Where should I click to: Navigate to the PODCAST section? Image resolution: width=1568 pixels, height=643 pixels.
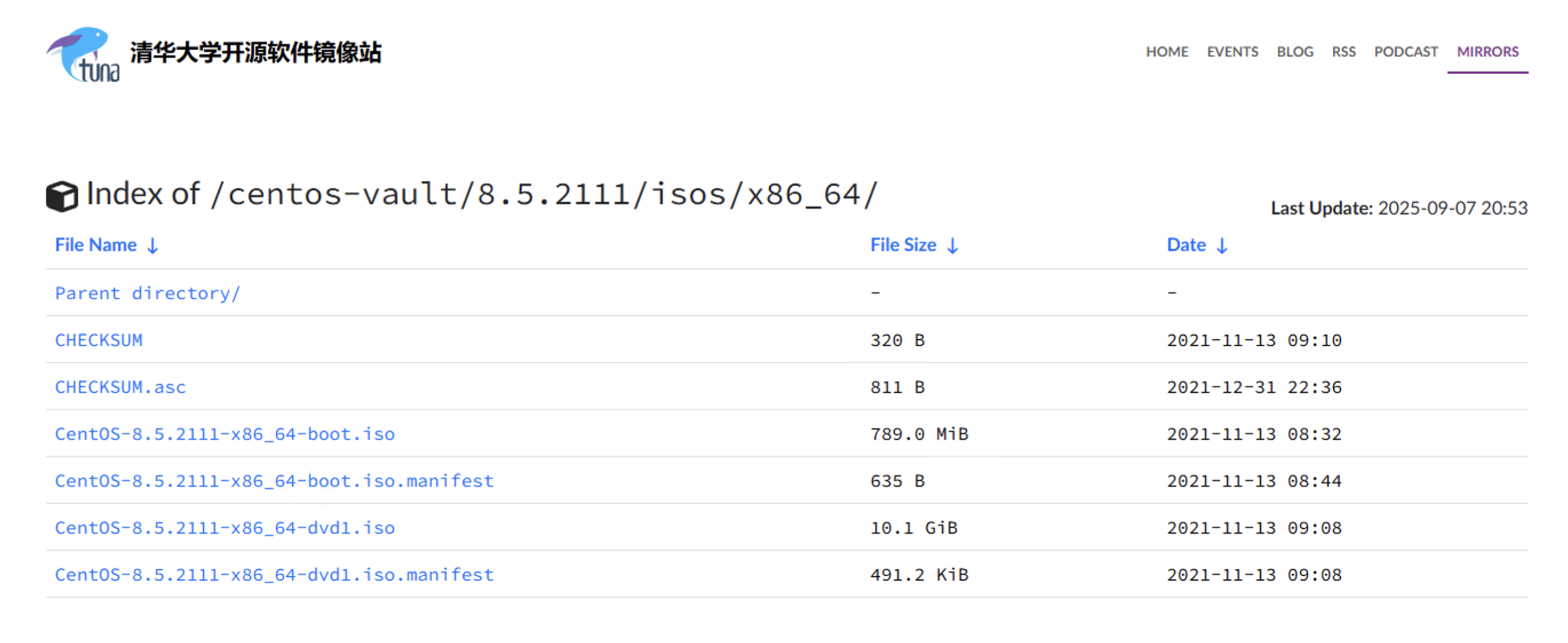tap(1405, 52)
